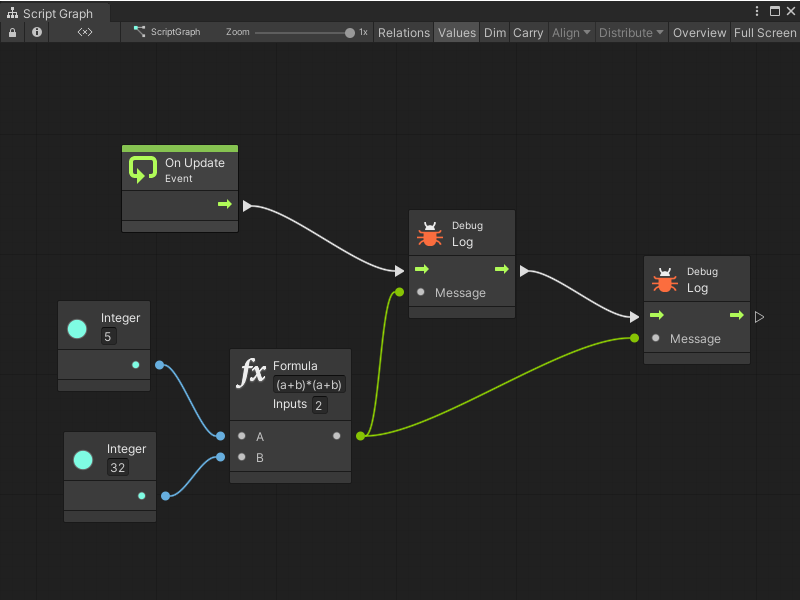Screen dimensions: 800x600
Task: Click the green loop icon on On Update Event
Action: click(x=143, y=170)
